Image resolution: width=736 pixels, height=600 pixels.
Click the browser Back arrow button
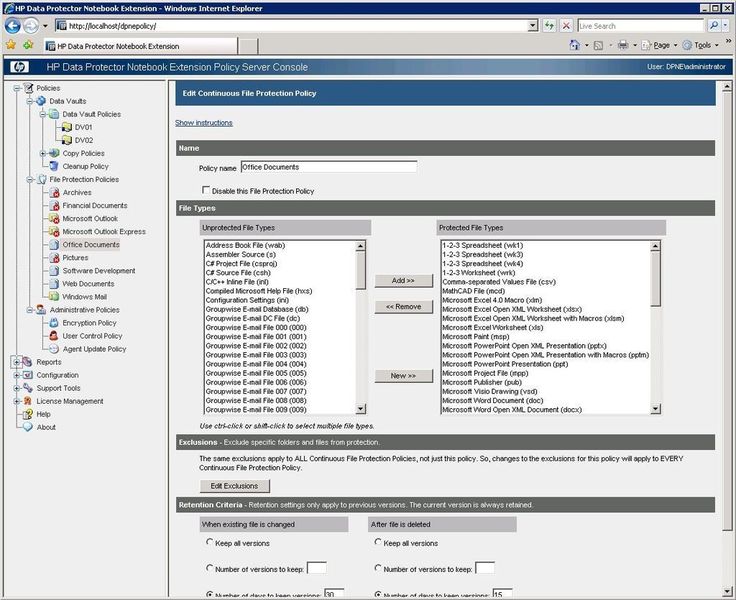[13, 26]
